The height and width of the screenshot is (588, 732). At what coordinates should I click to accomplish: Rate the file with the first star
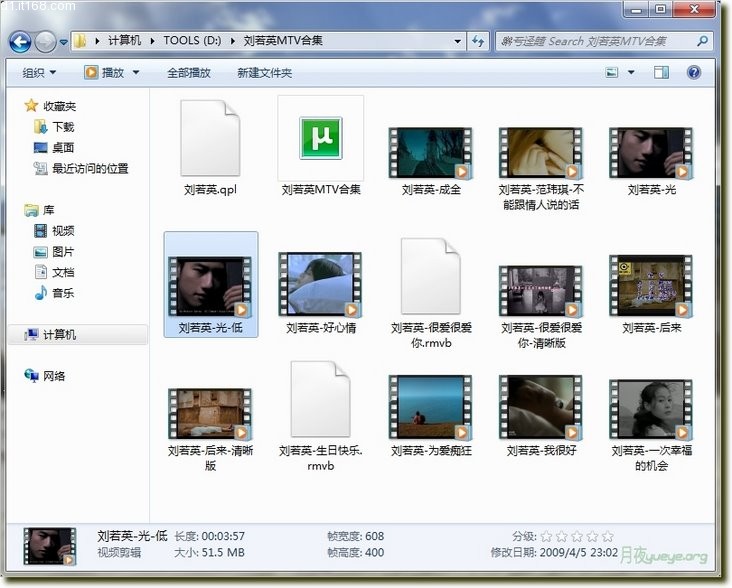pos(546,537)
